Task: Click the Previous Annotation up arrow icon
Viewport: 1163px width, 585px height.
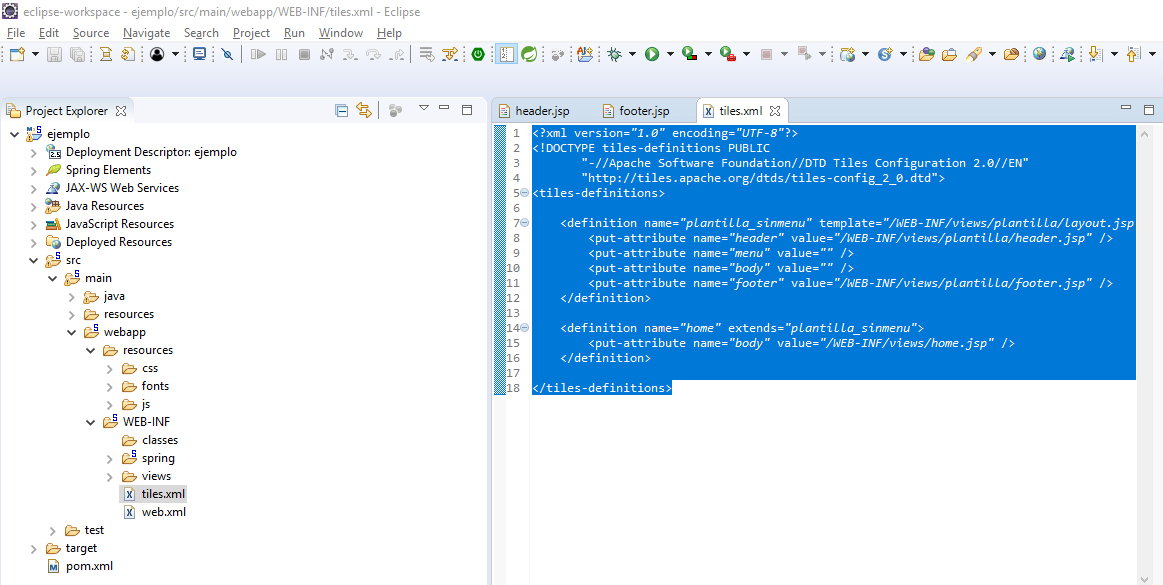Action: [x=1133, y=54]
